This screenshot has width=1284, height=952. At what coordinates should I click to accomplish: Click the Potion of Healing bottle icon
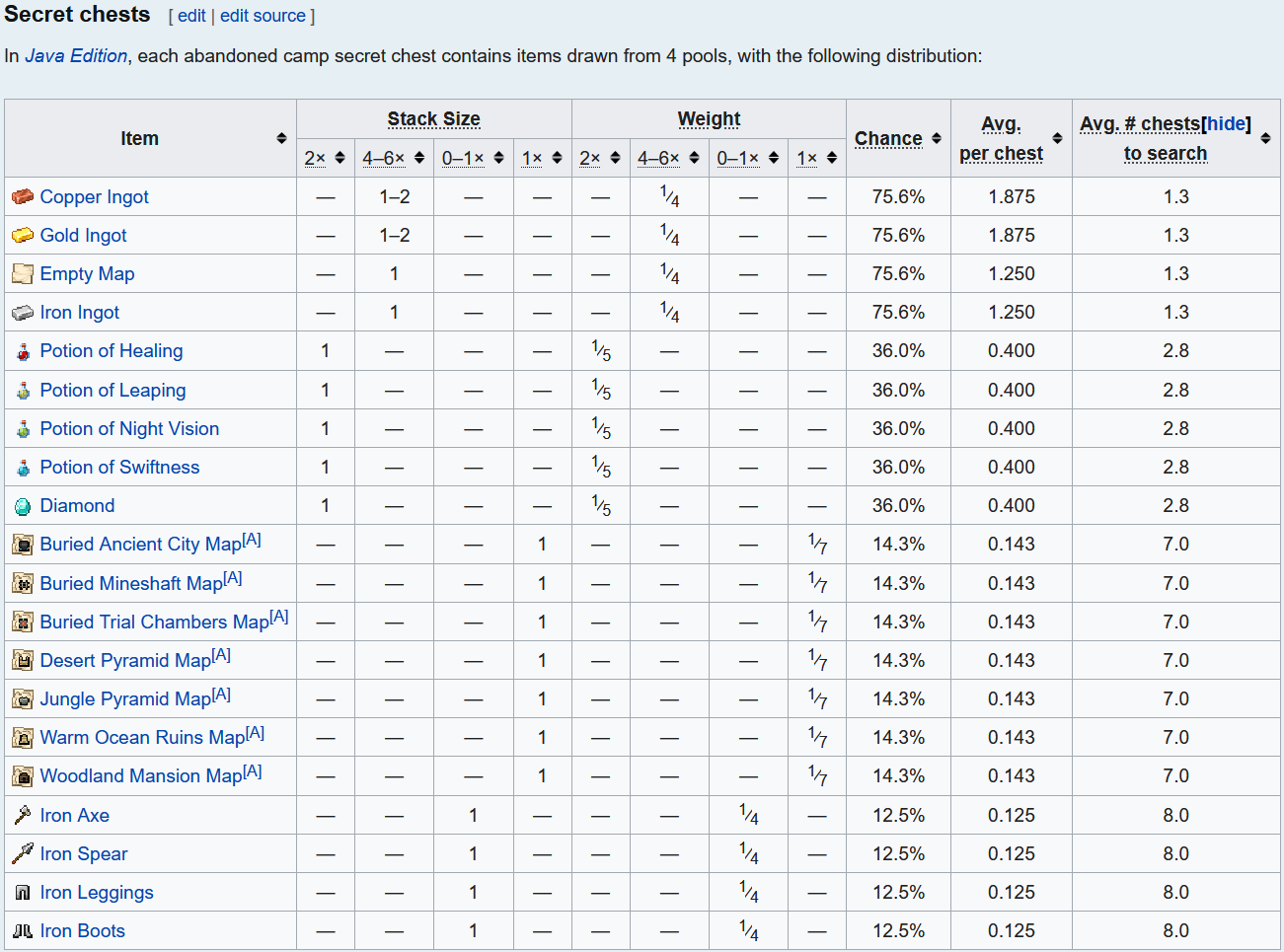tap(23, 351)
